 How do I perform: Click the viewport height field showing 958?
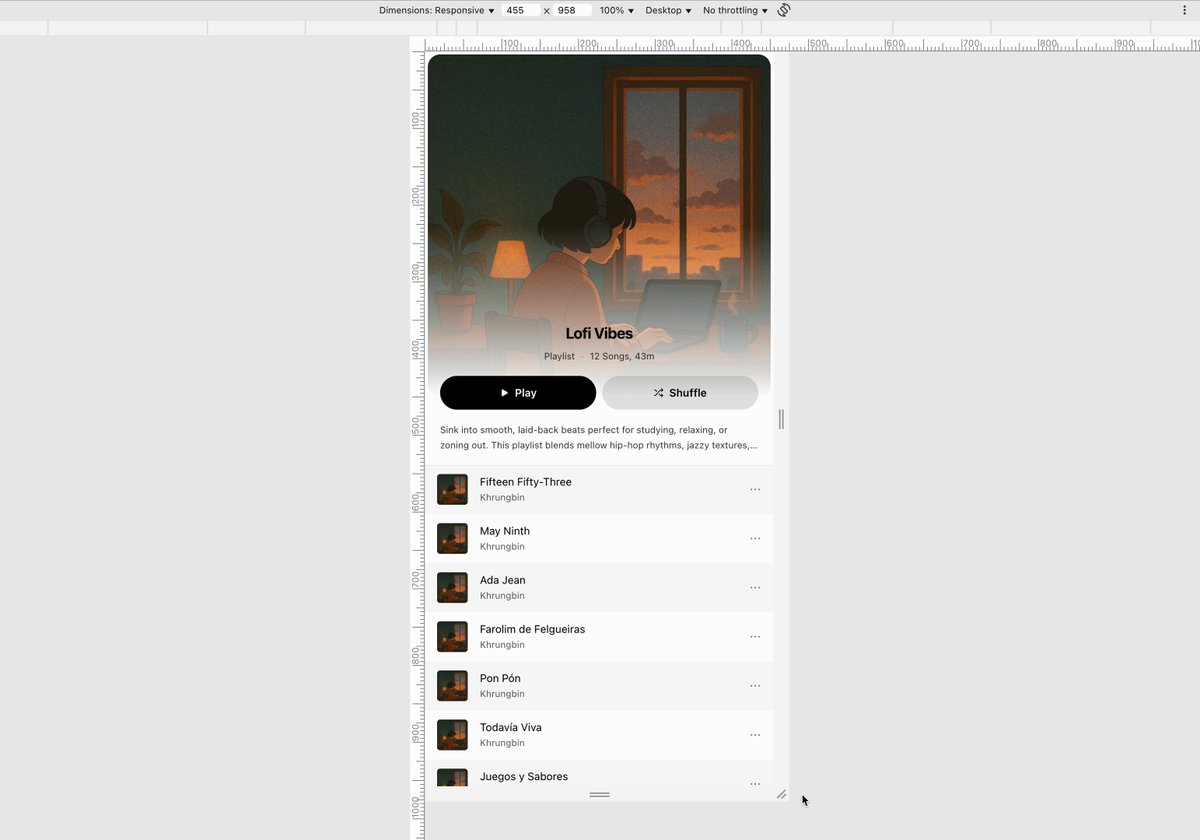[573, 10]
